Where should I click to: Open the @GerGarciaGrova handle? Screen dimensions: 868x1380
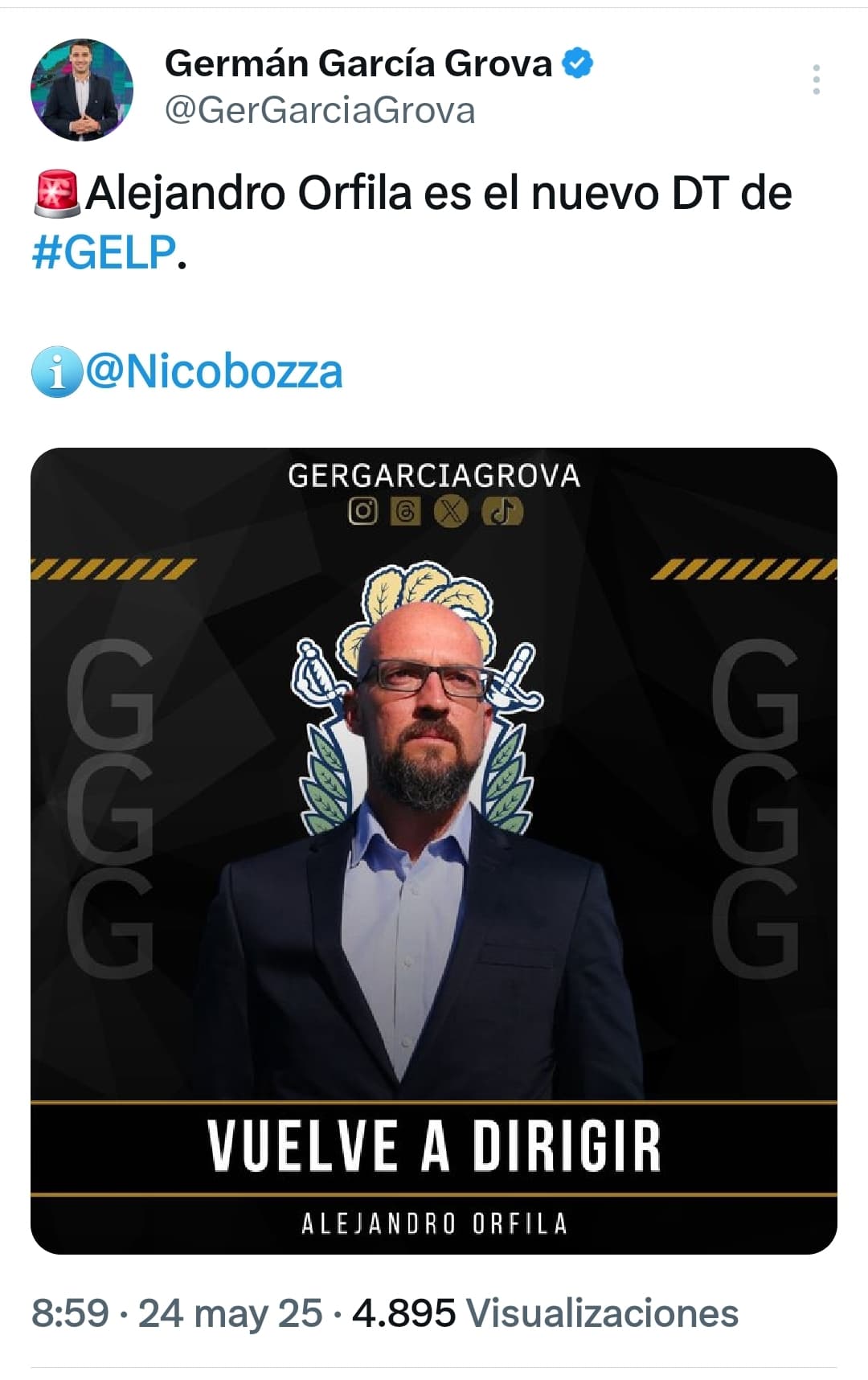pyautogui.click(x=320, y=110)
